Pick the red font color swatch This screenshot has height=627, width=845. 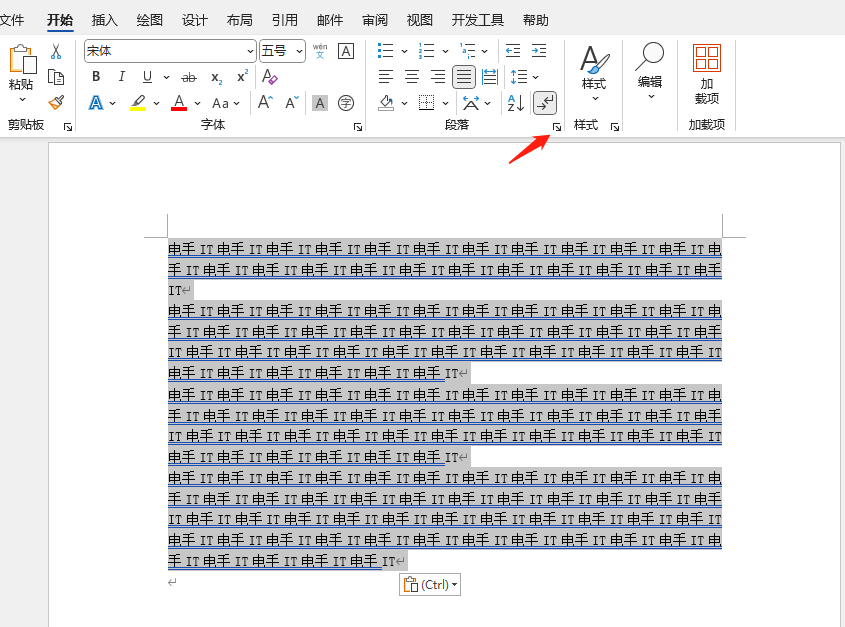click(178, 103)
